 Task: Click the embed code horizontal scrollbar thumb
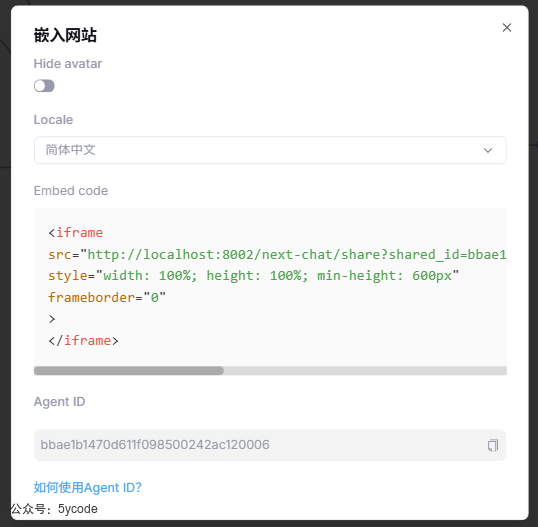129,371
